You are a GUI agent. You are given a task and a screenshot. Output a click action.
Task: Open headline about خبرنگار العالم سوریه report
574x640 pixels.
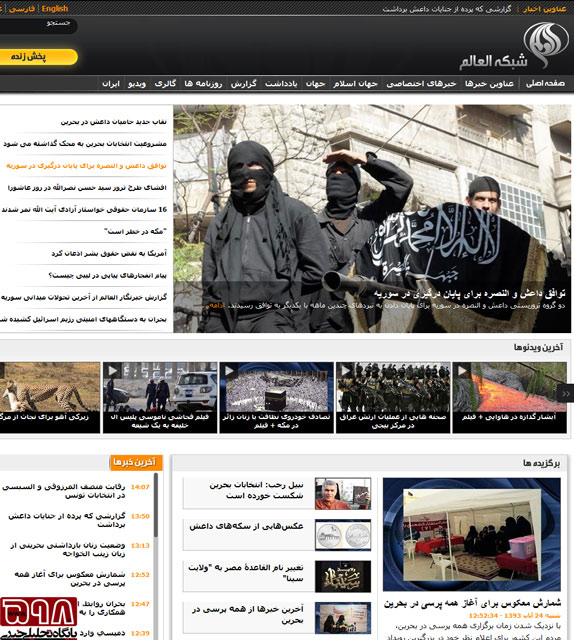(x=84, y=297)
